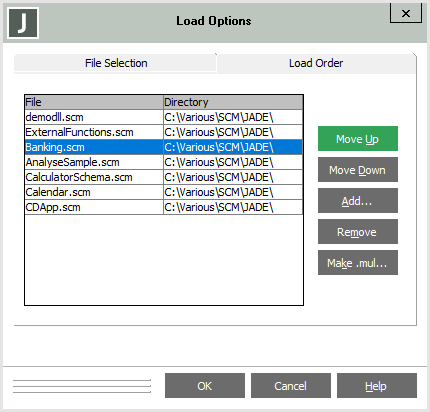Select the CalculatorSchema.scm entry
The image size is (430, 412).
click(164, 177)
